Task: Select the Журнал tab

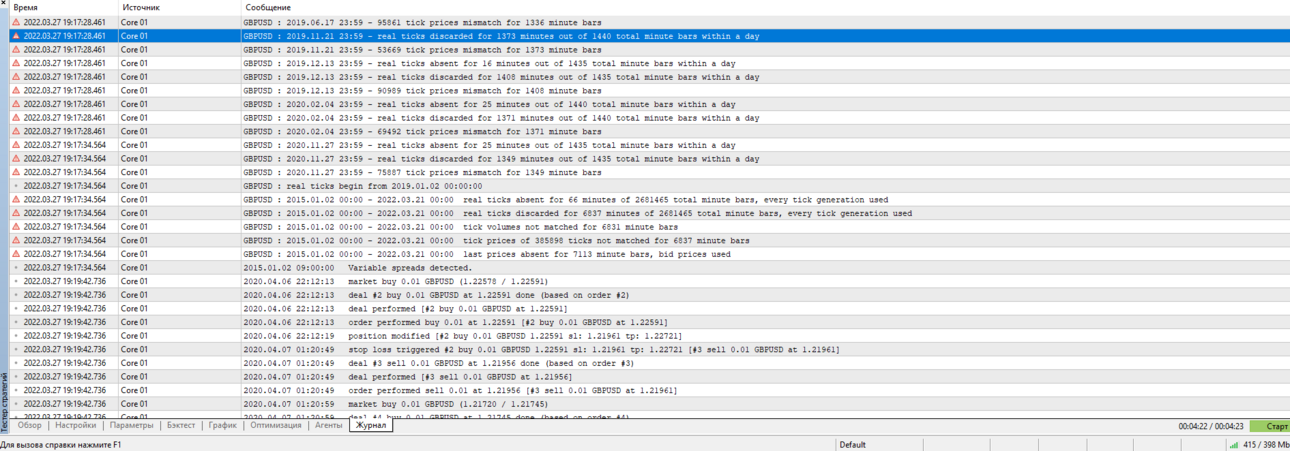Action: 371,425
